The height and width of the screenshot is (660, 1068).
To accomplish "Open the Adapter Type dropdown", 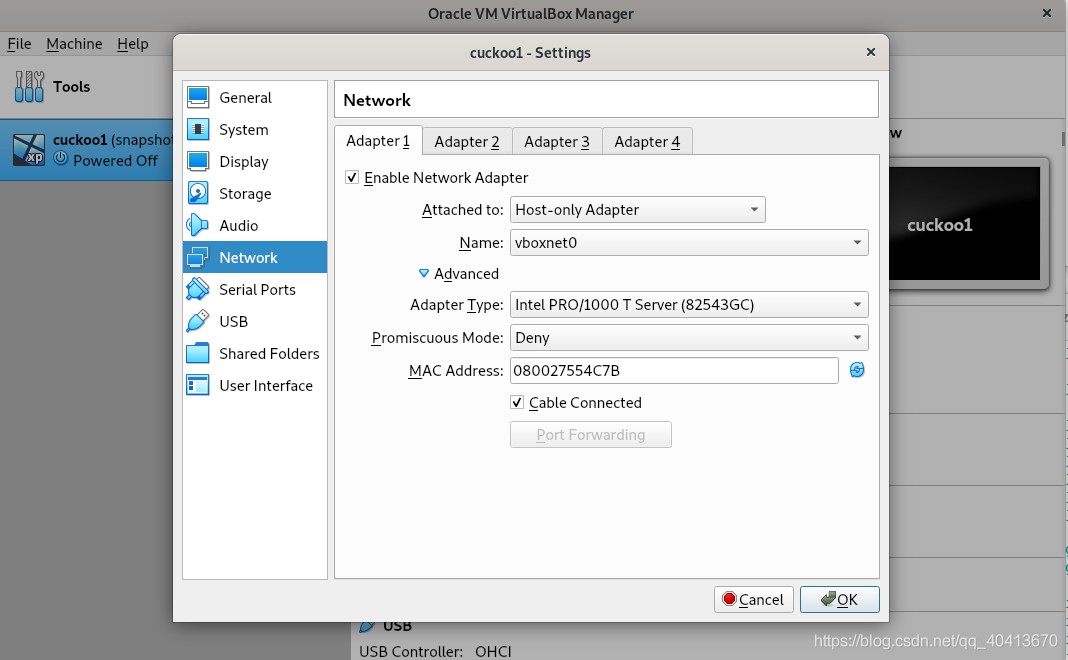I will 689,304.
